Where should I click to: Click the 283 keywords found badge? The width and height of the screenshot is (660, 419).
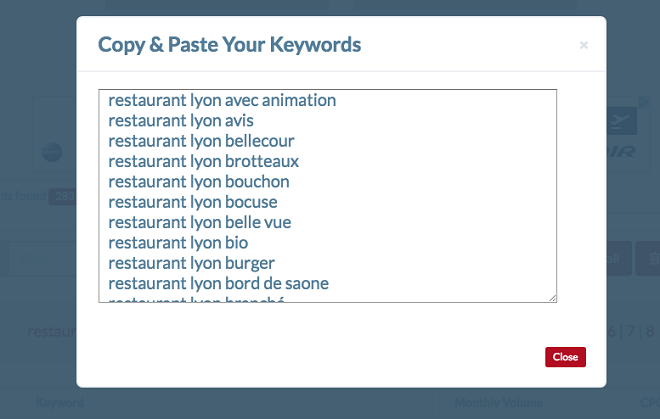[x=63, y=196]
